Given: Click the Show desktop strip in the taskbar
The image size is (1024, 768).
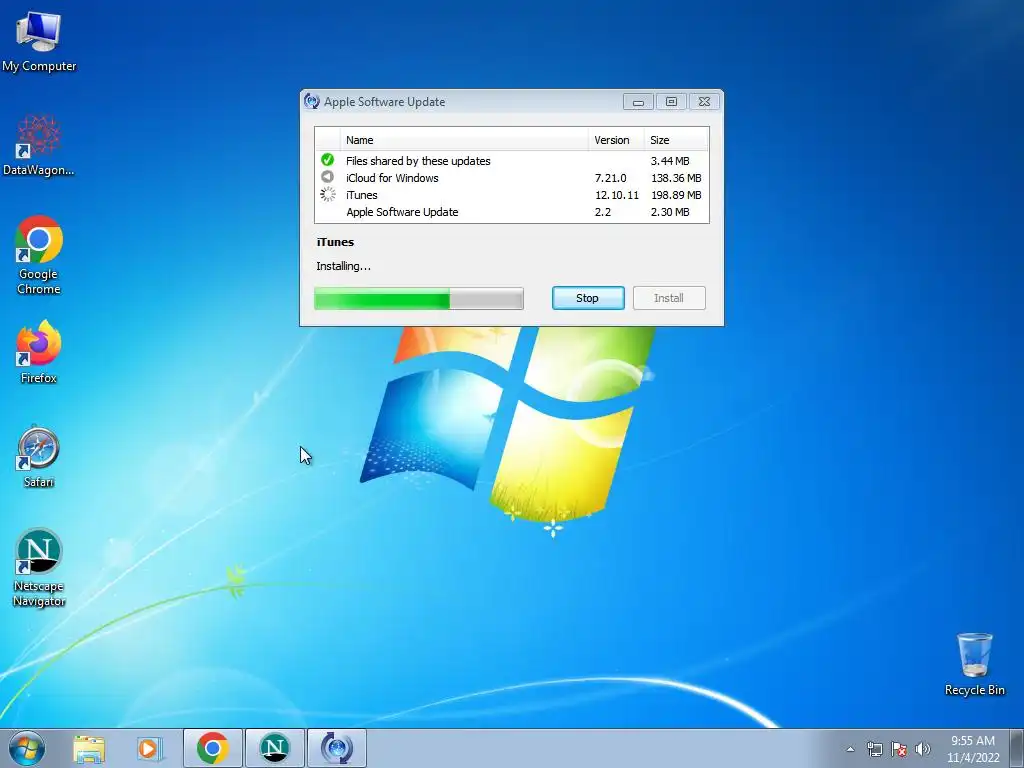Looking at the screenshot, I should 1018,748.
